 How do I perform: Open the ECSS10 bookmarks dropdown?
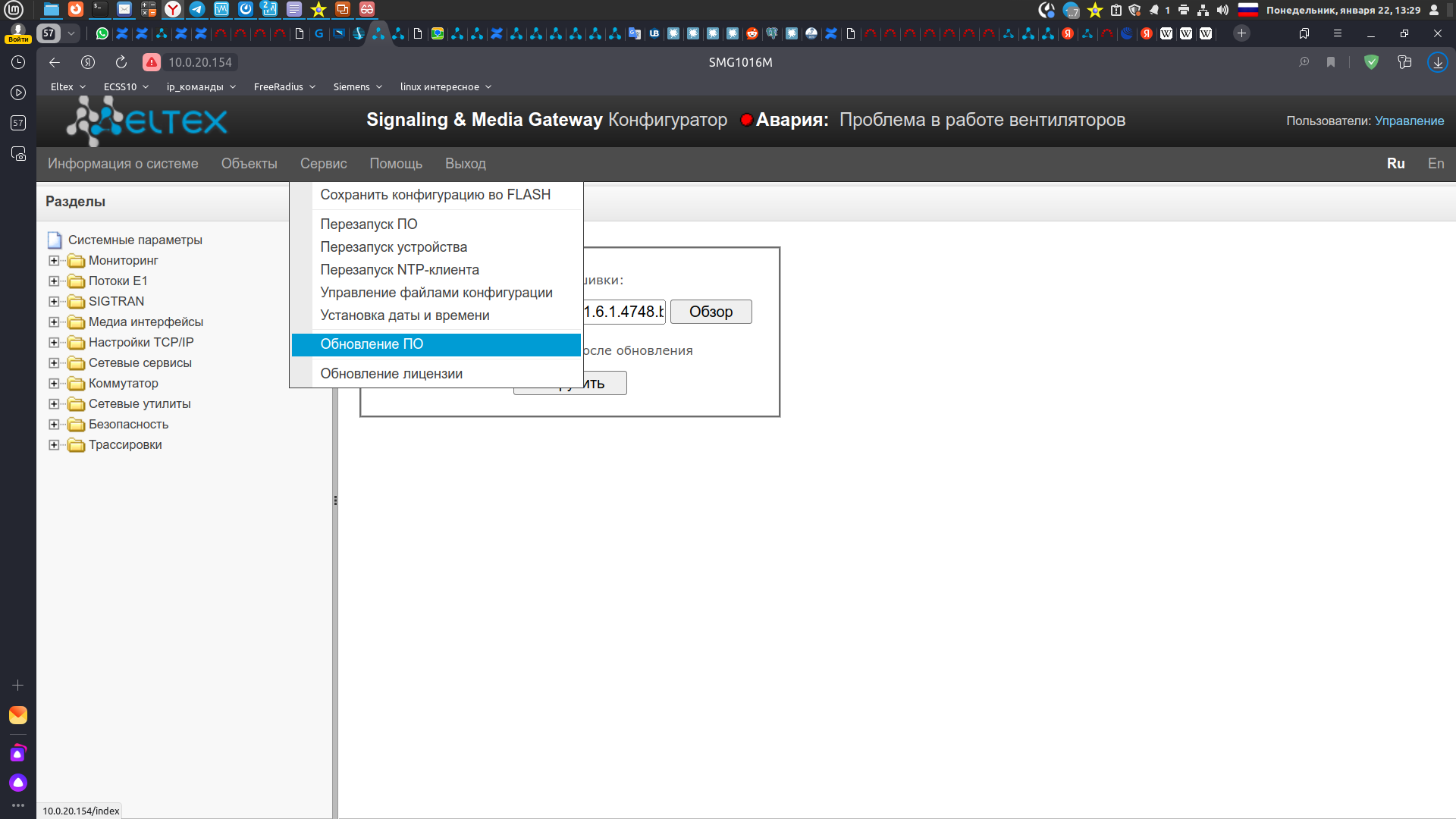pos(126,87)
